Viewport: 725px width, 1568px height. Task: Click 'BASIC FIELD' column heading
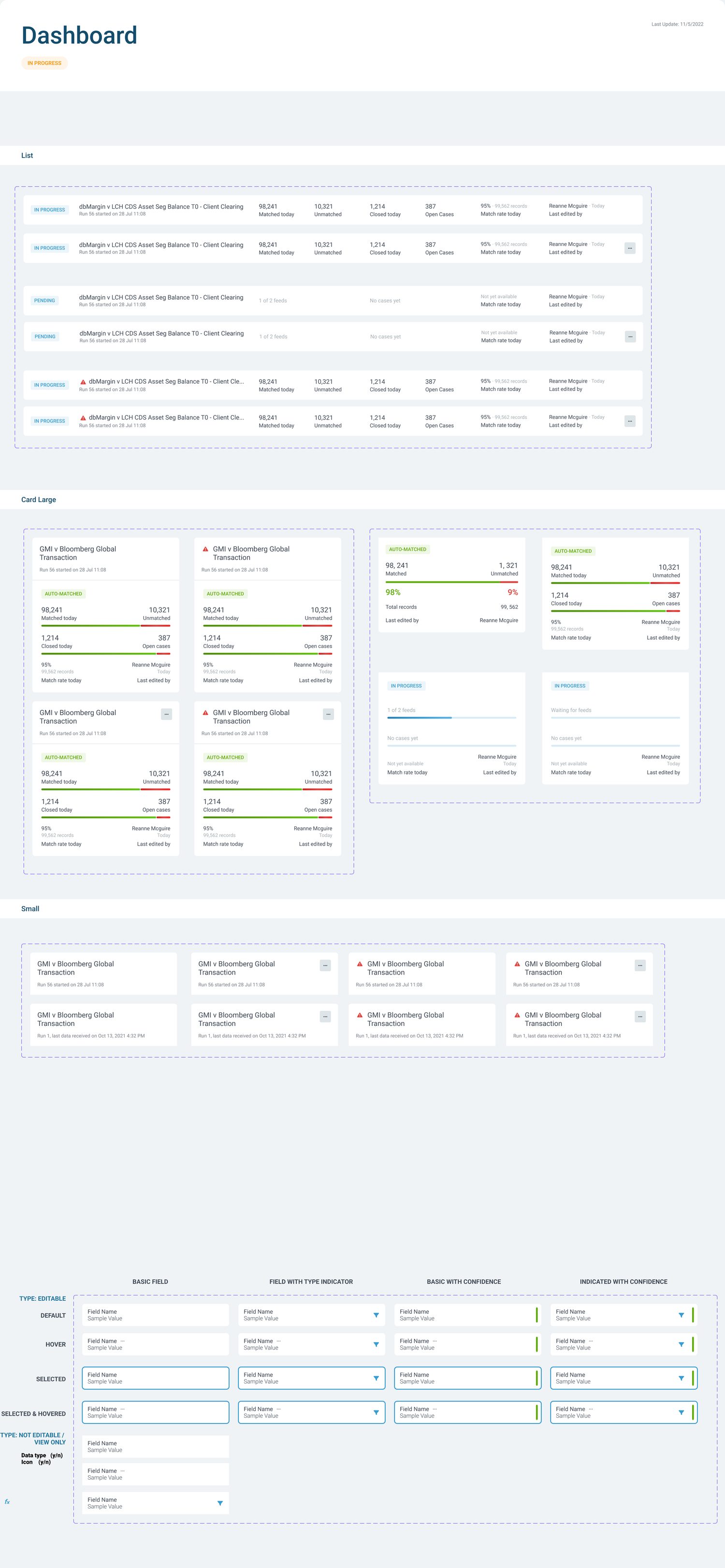click(x=150, y=1282)
